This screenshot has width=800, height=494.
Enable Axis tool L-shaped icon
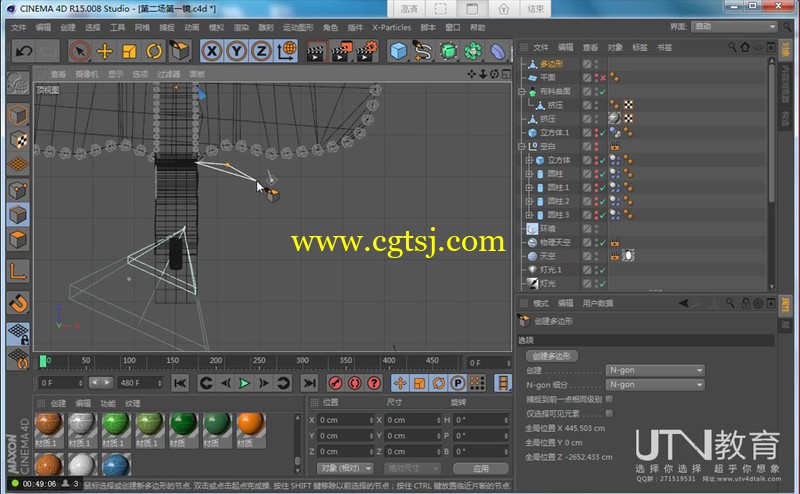(x=18, y=271)
